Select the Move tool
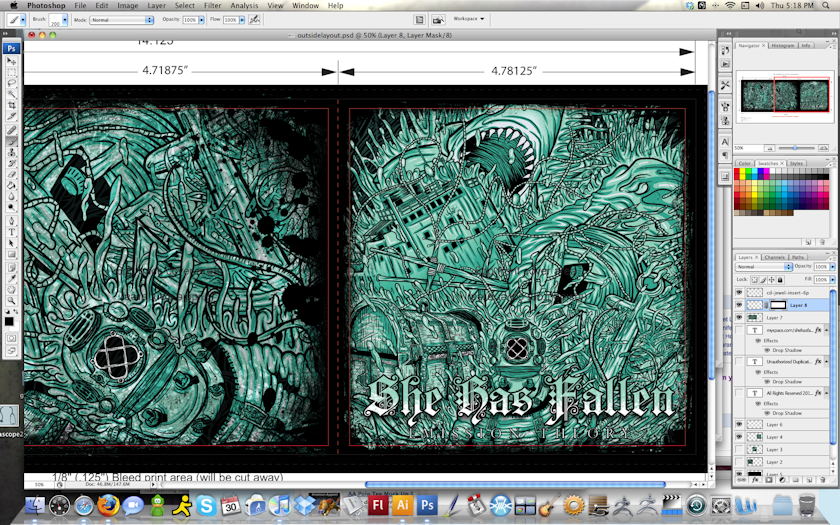This screenshot has height=525, width=840. coord(12,62)
